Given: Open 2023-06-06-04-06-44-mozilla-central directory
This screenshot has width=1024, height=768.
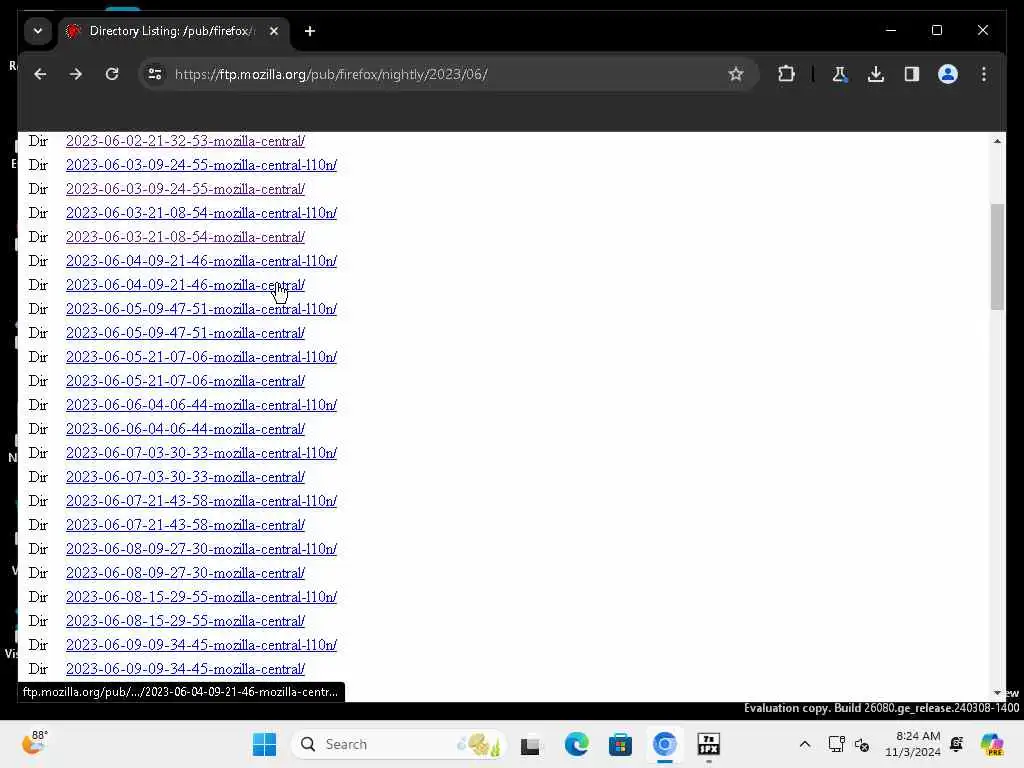Looking at the screenshot, I should [x=185, y=429].
